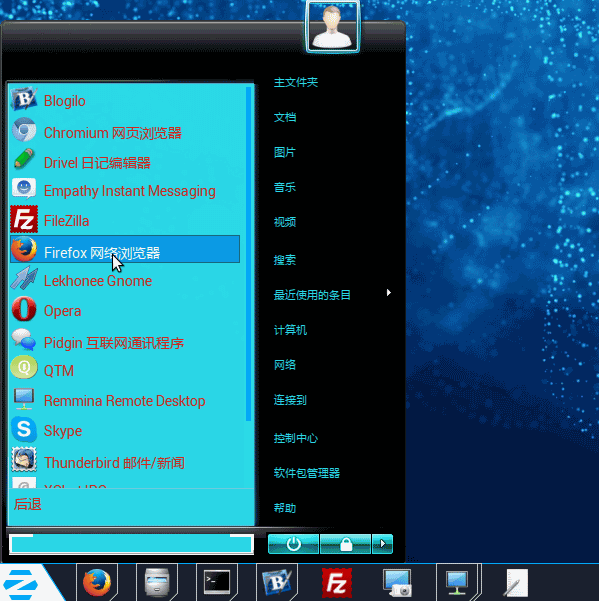Open the file manager drawer icon in taskbar
Screen dimensions: 599x601
coord(157,583)
